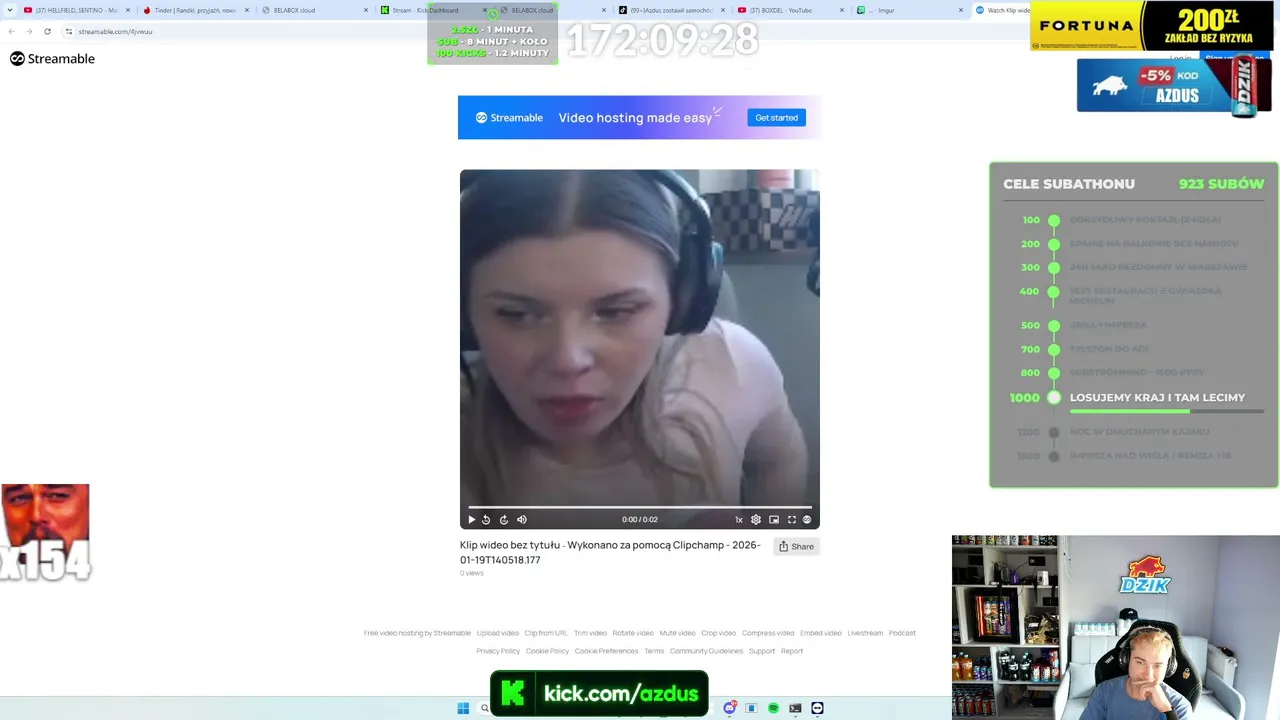Image resolution: width=1280 pixels, height=720 pixels.
Task: Open Cookie Preferences in footer
Action: (606, 651)
